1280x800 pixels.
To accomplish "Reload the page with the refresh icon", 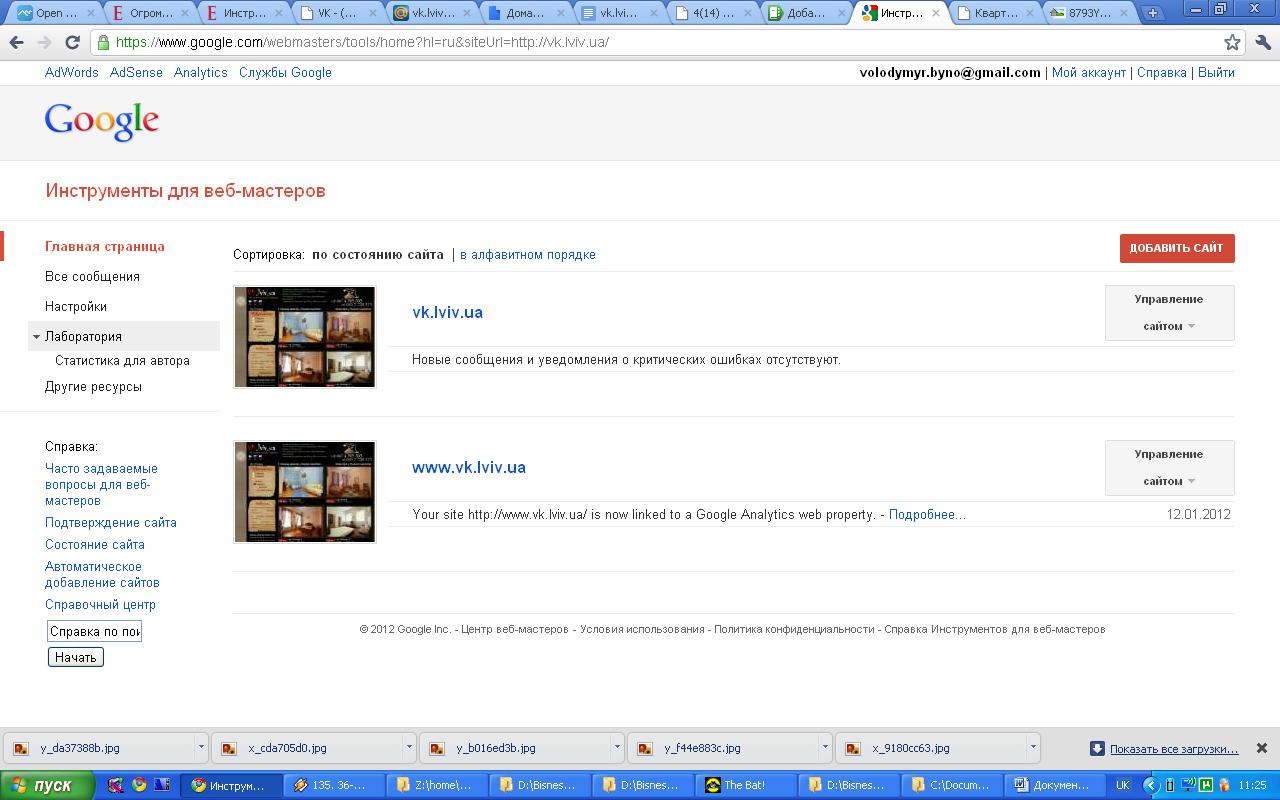I will [x=72, y=43].
